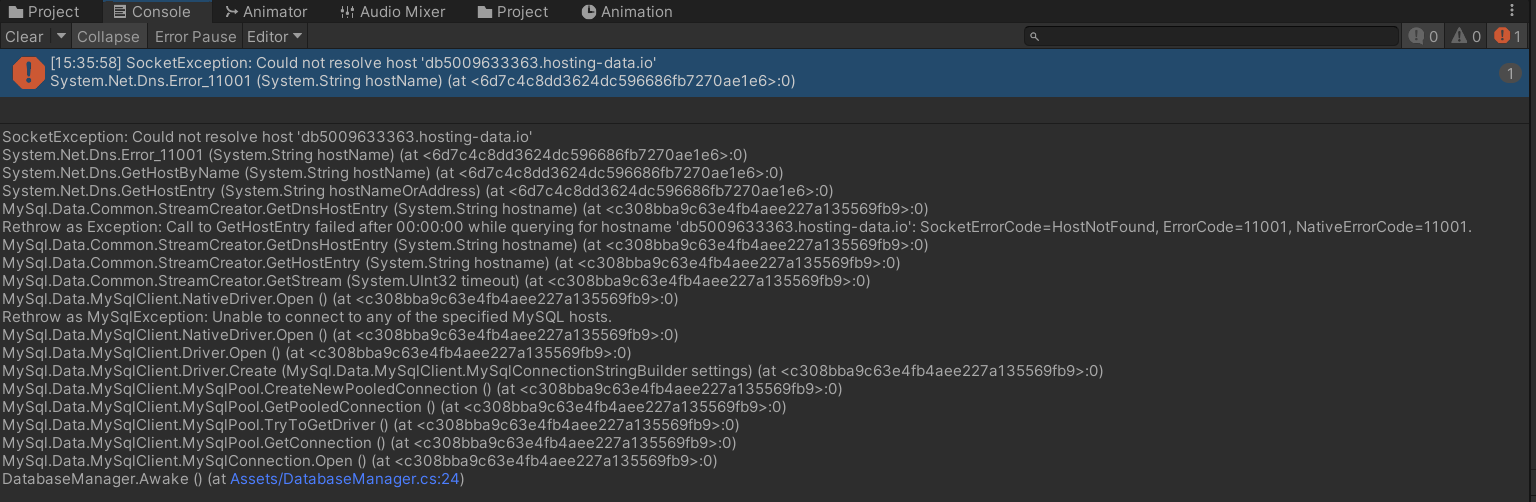The width and height of the screenshot is (1536, 502).
Task: Click 'MySqlPool.GetConnection ()' stack trace line
Action: click(x=369, y=443)
